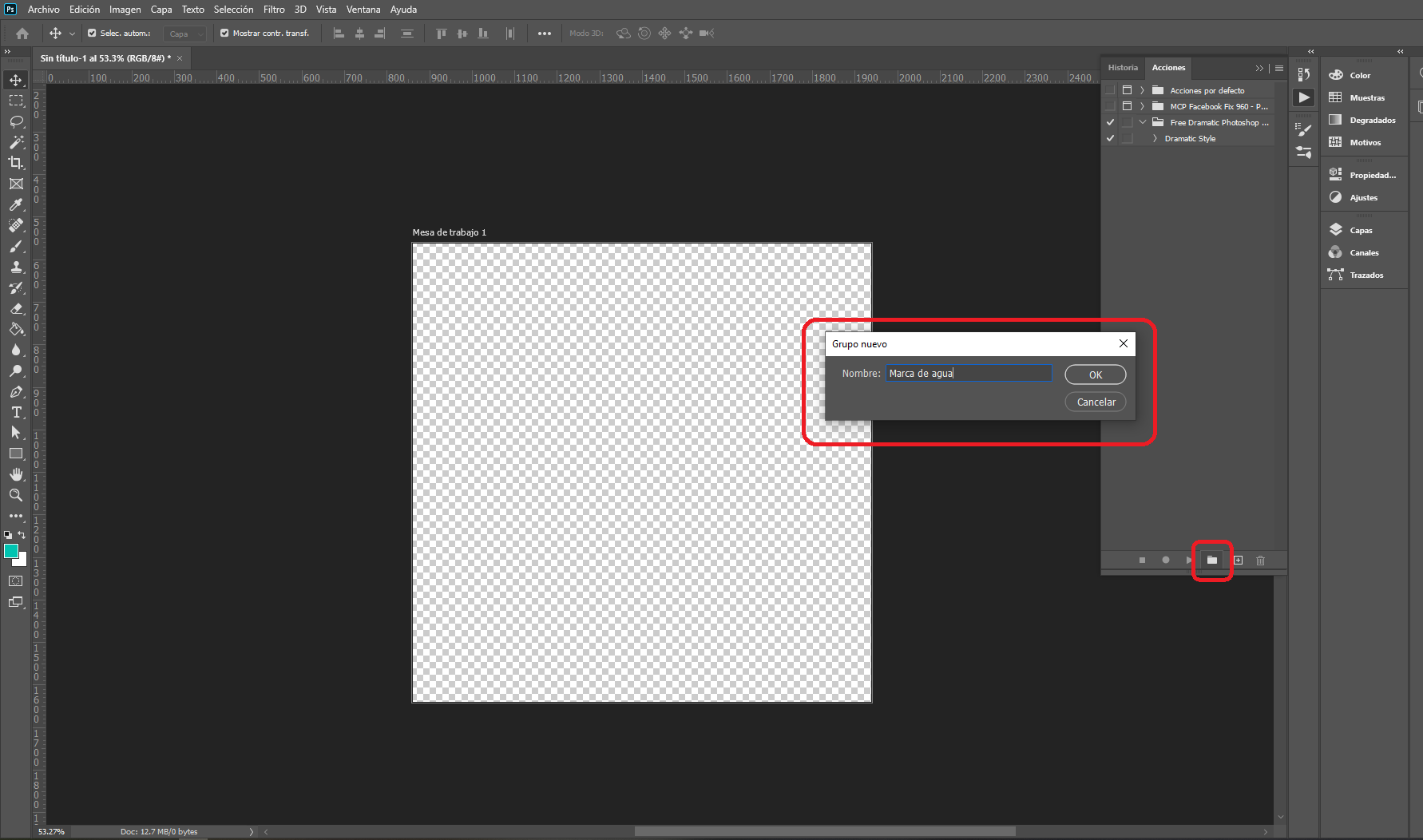Toggle the Mostrar contr. transf. checkbox

224,34
